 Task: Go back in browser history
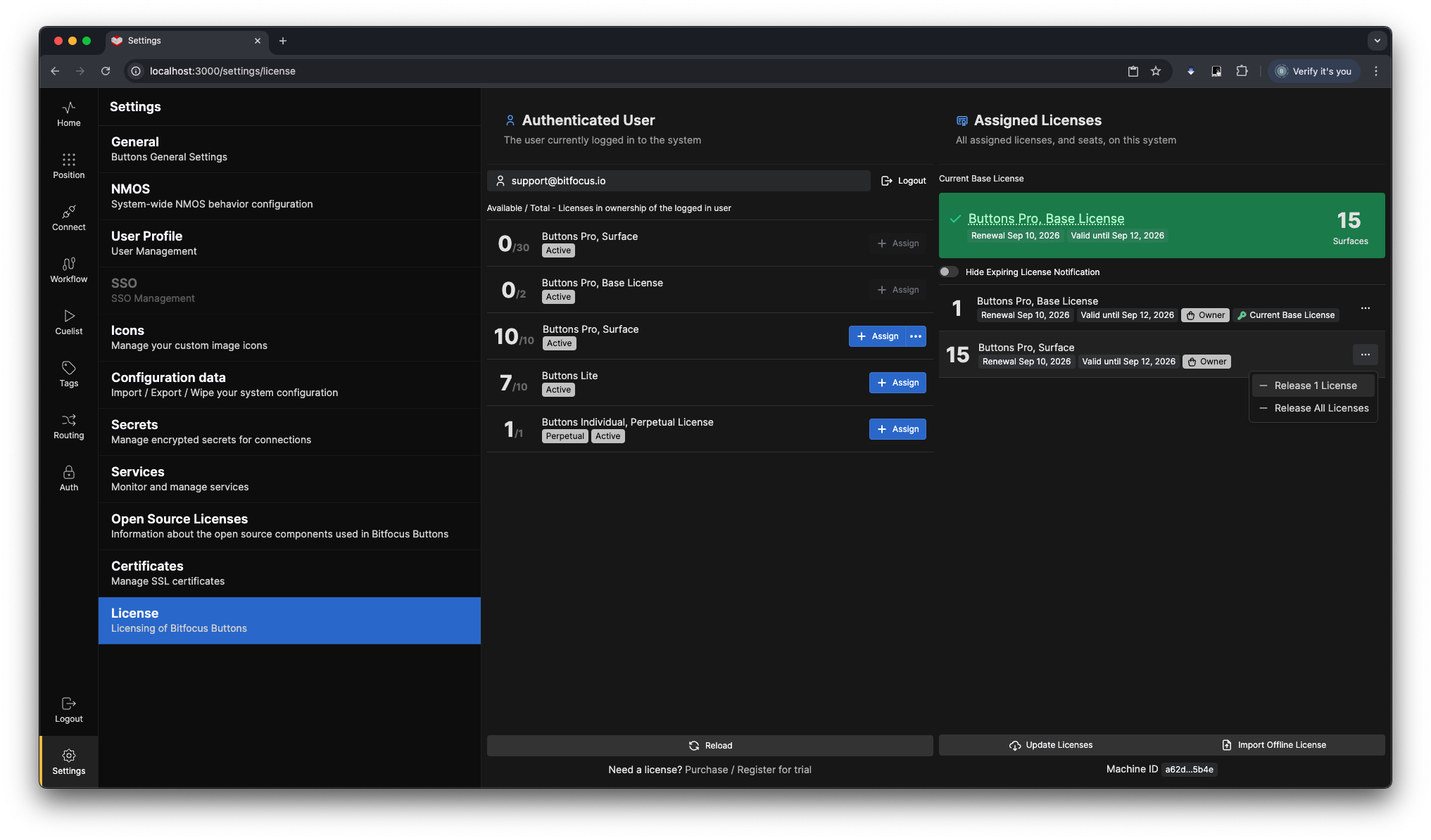click(55, 71)
